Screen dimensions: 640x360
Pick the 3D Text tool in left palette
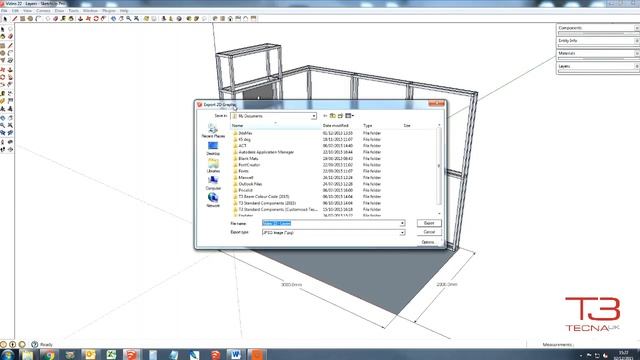tap(10, 109)
